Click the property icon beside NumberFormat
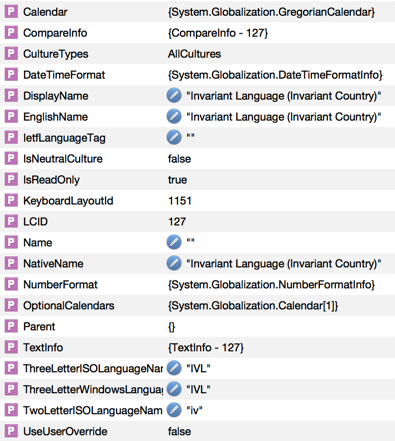Image resolution: width=395 pixels, height=441 pixels. coord(11,285)
